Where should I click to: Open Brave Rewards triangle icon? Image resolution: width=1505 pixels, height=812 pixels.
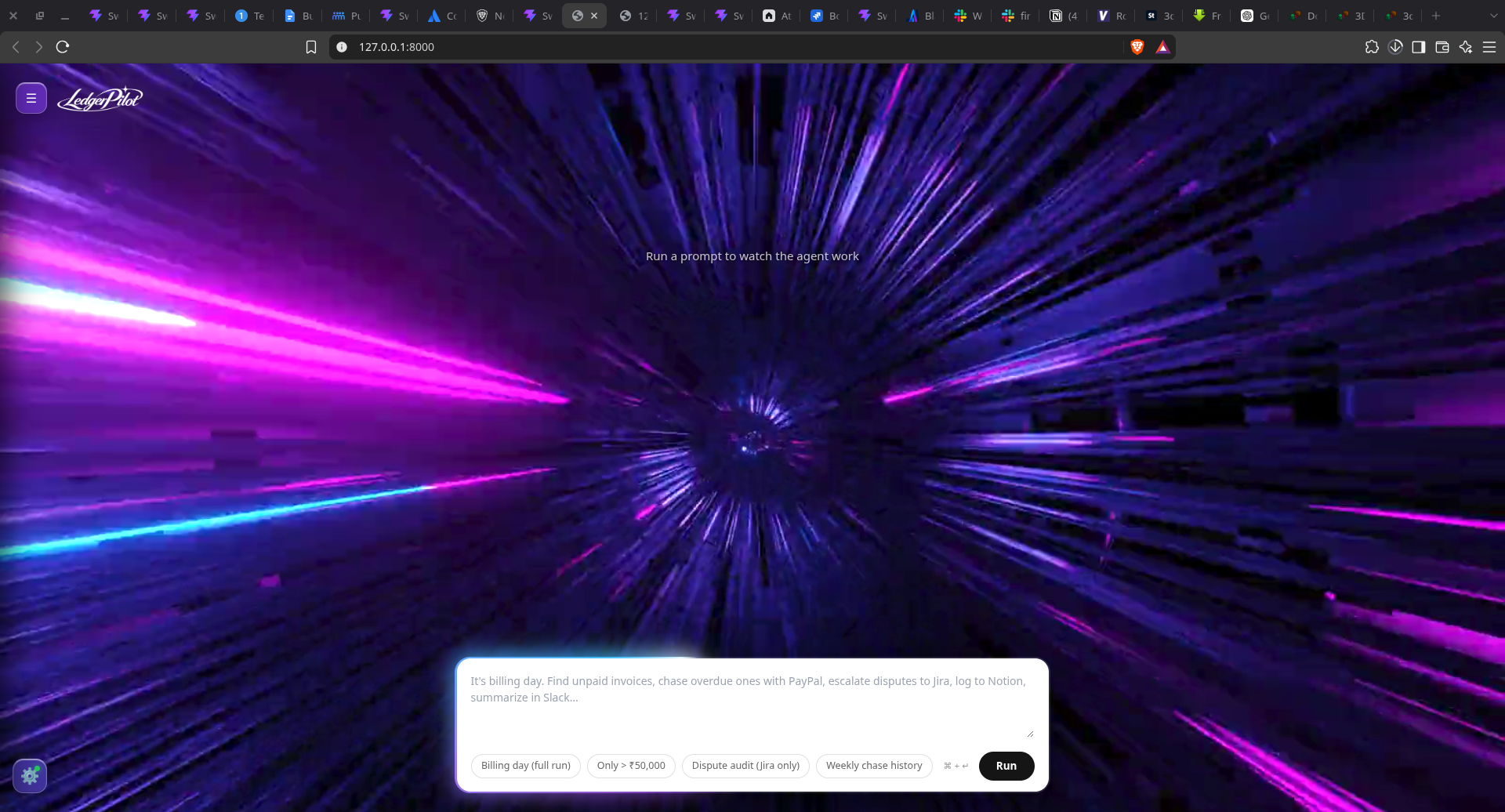click(x=1162, y=47)
